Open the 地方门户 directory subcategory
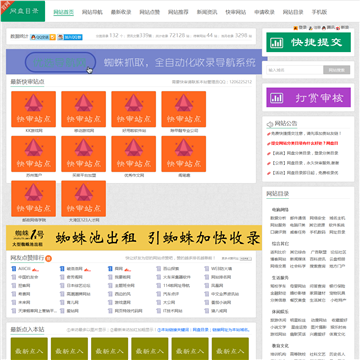This screenshot has height=360, width=360. point(337,266)
